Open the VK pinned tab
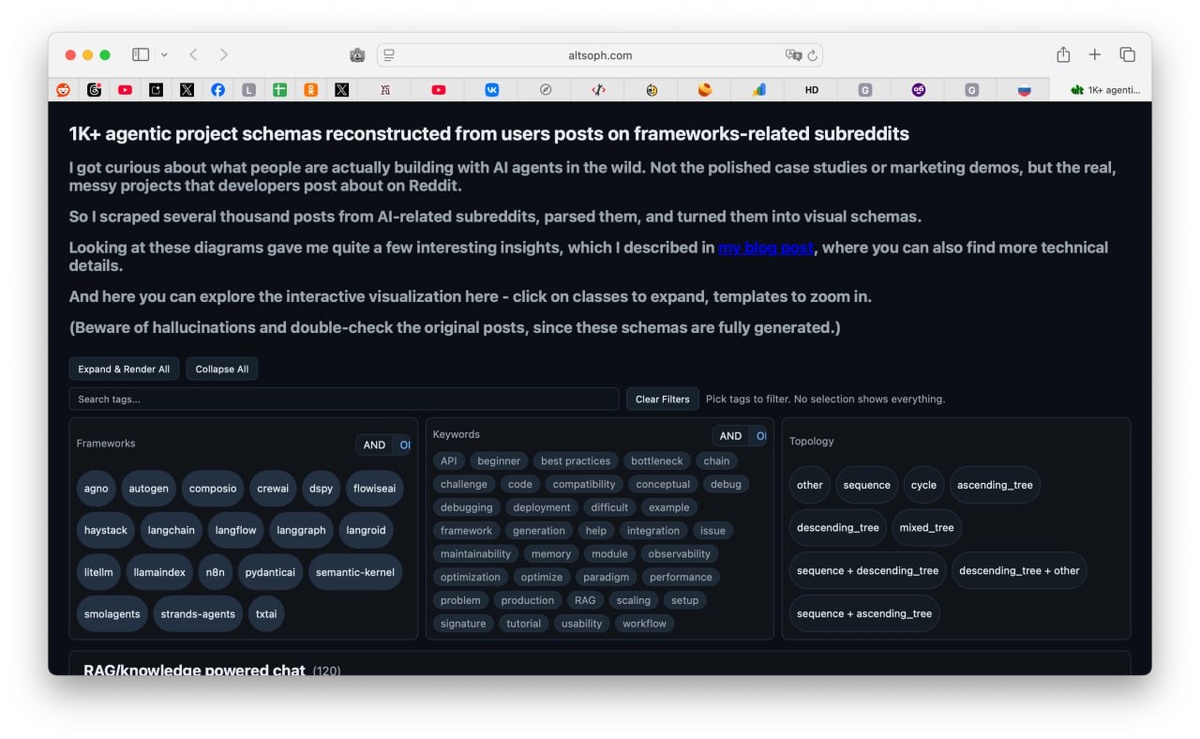The image size is (1200, 739). 492,90
